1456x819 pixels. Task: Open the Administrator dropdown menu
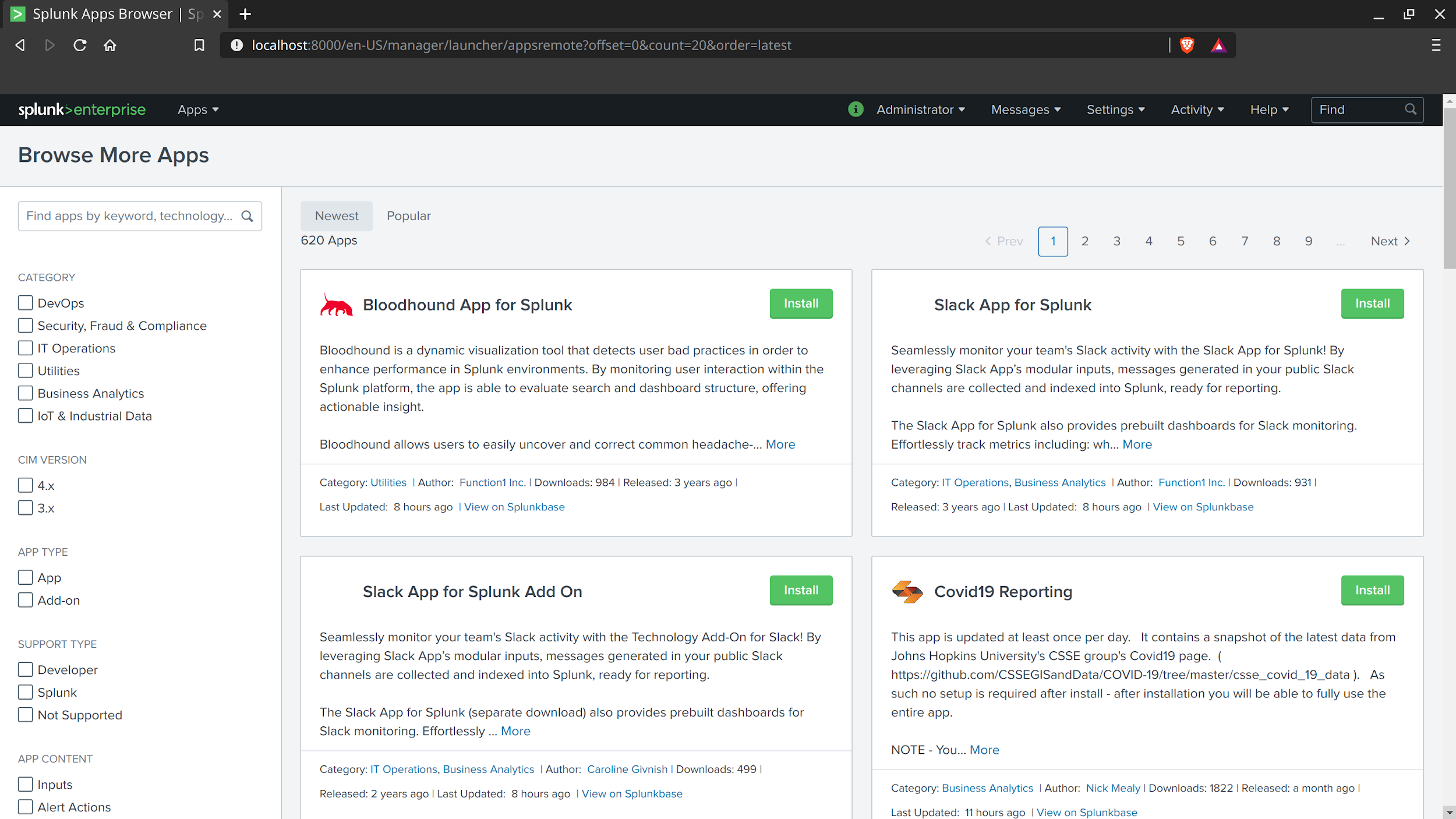coord(920,110)
